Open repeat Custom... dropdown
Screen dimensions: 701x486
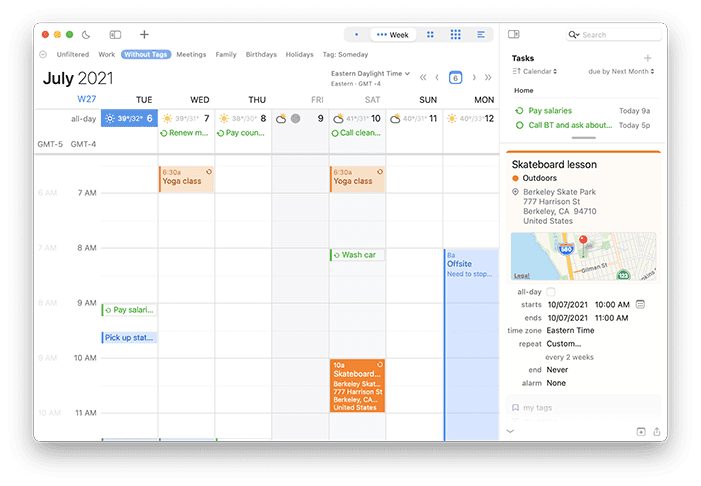[x=564, y=344]
